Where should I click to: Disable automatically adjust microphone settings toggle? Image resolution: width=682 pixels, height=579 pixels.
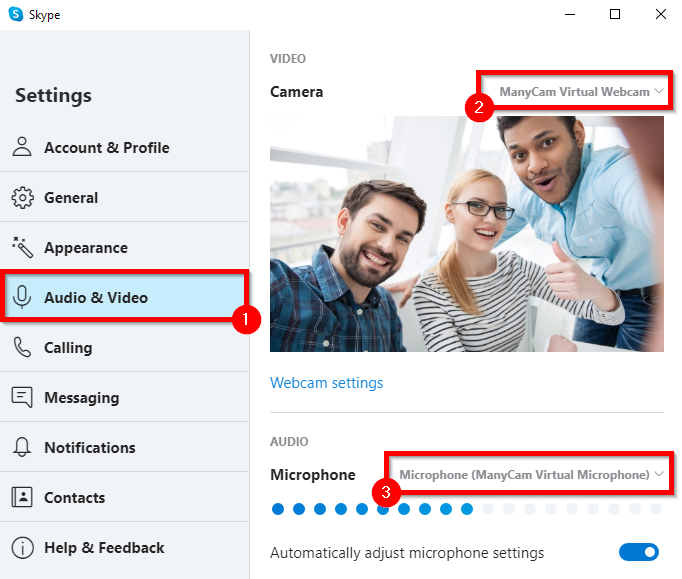point(639,552)
